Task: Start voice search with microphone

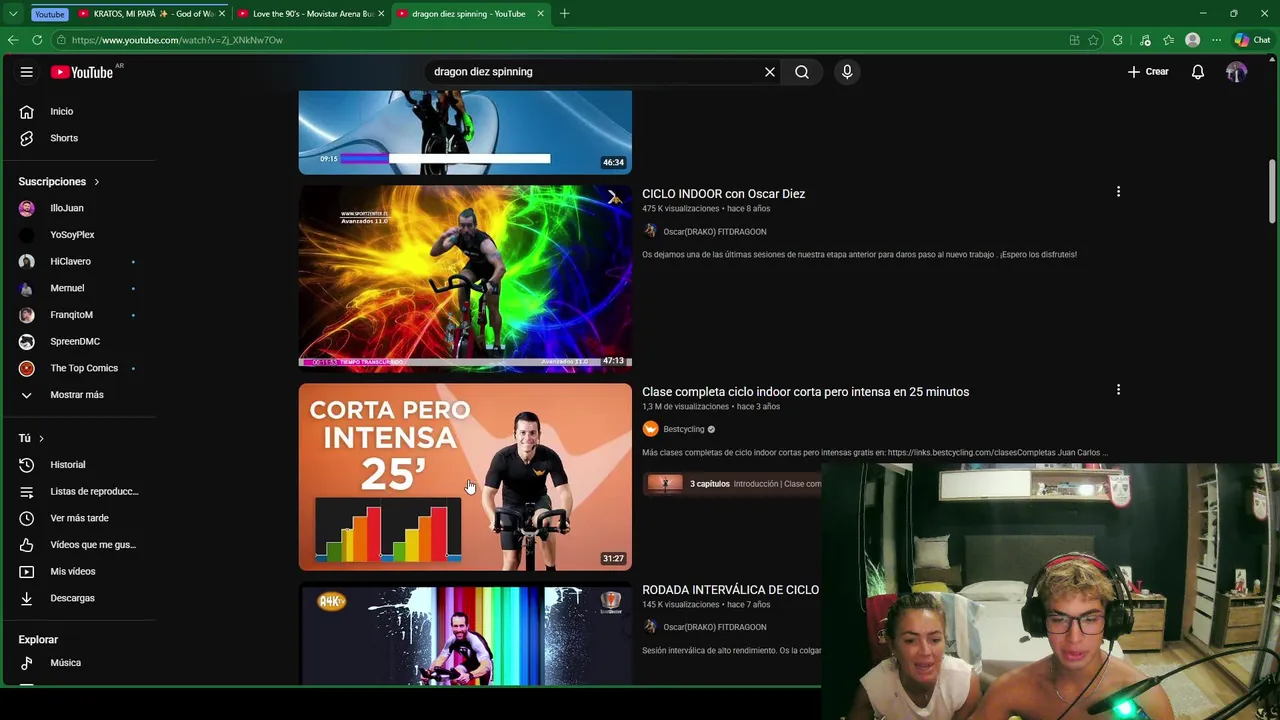Action: point(847,72)
